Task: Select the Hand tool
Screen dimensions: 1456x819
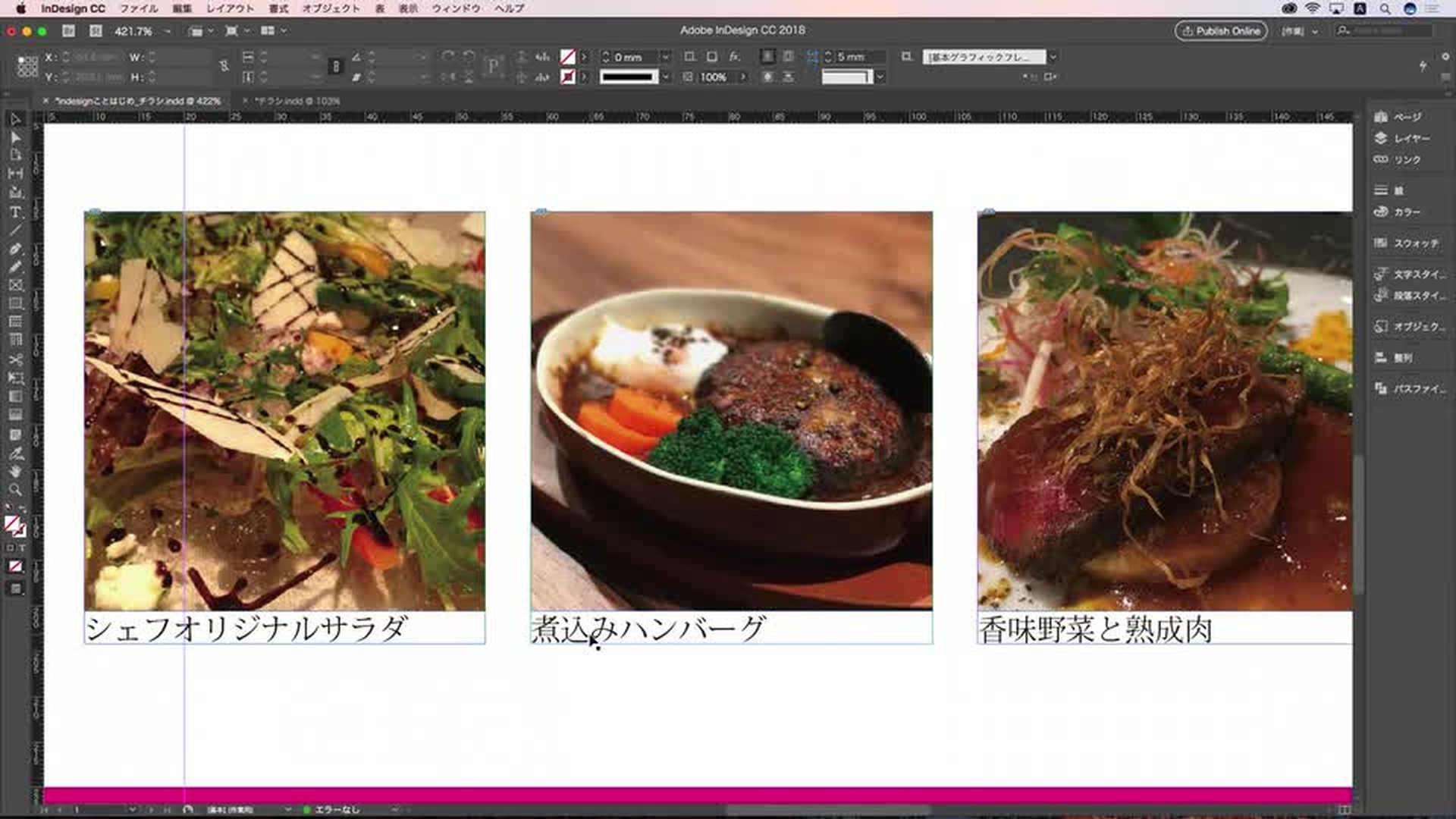Action: [x=15, y=472]
